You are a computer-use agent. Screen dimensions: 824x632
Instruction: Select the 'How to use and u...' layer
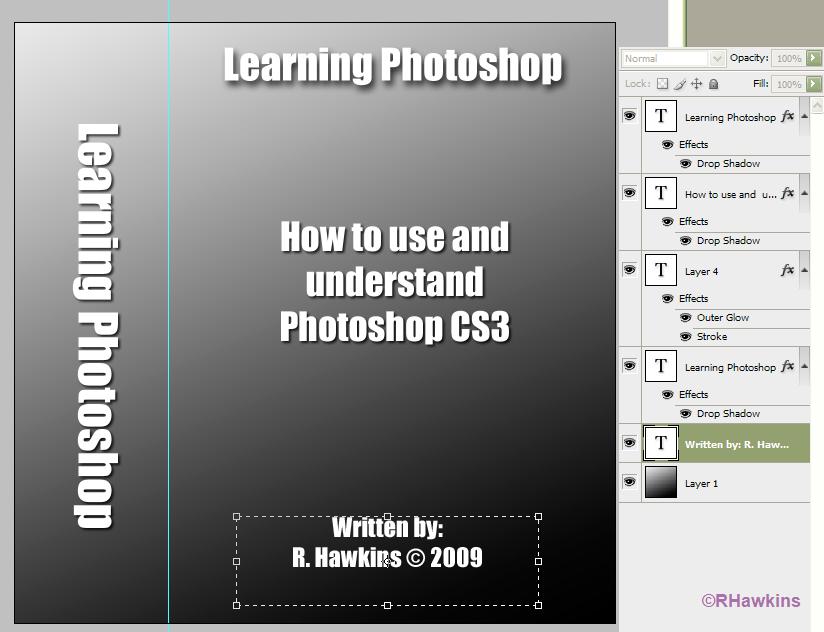coord(730,194)
